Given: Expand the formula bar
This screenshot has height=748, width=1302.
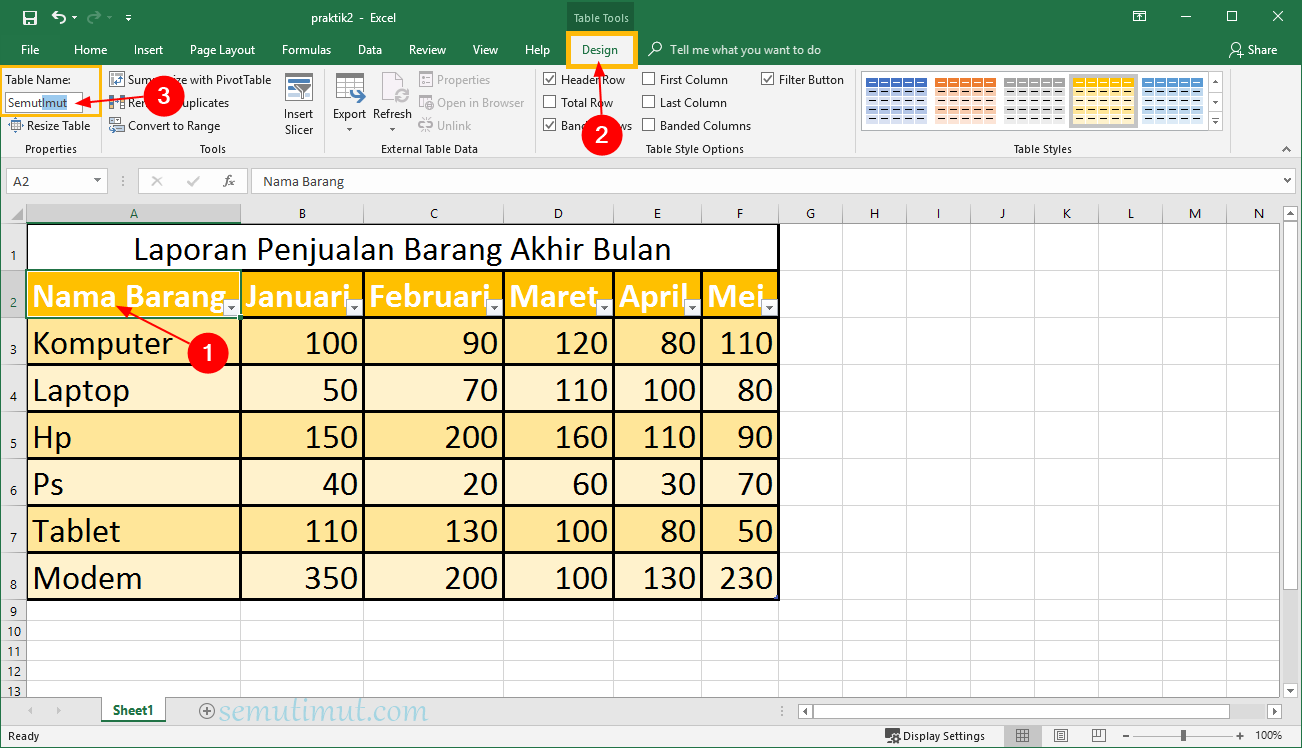Looking at the screenshot, I should pyautogui.click(x=1287, y=181).
